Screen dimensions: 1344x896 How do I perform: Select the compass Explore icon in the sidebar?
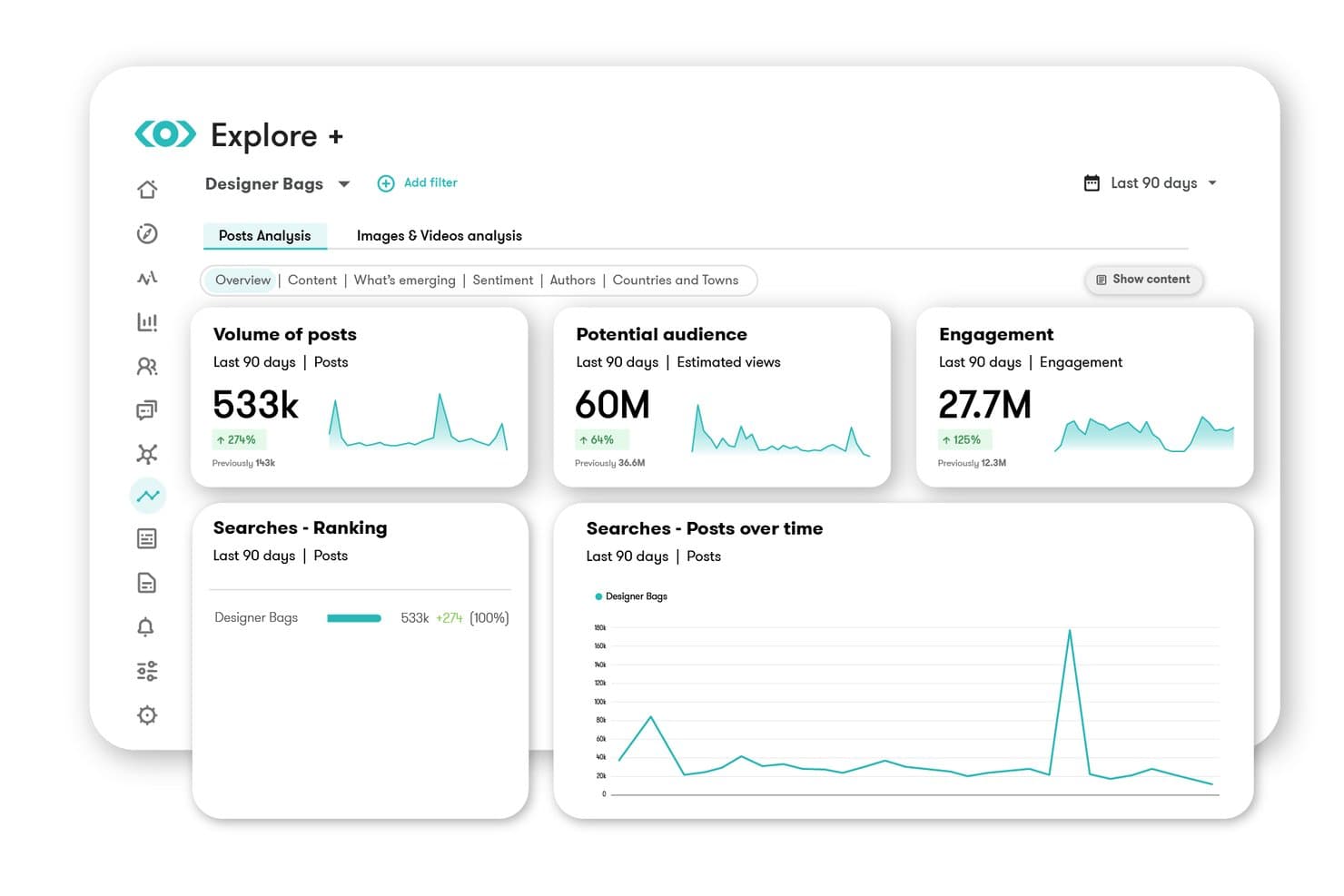tap(147, 233)
